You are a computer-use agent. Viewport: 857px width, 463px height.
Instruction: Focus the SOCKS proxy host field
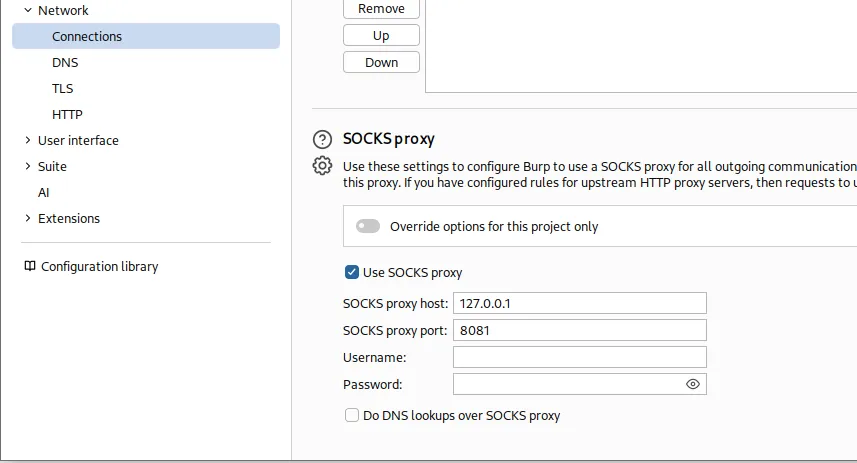[x=580, y=303]
